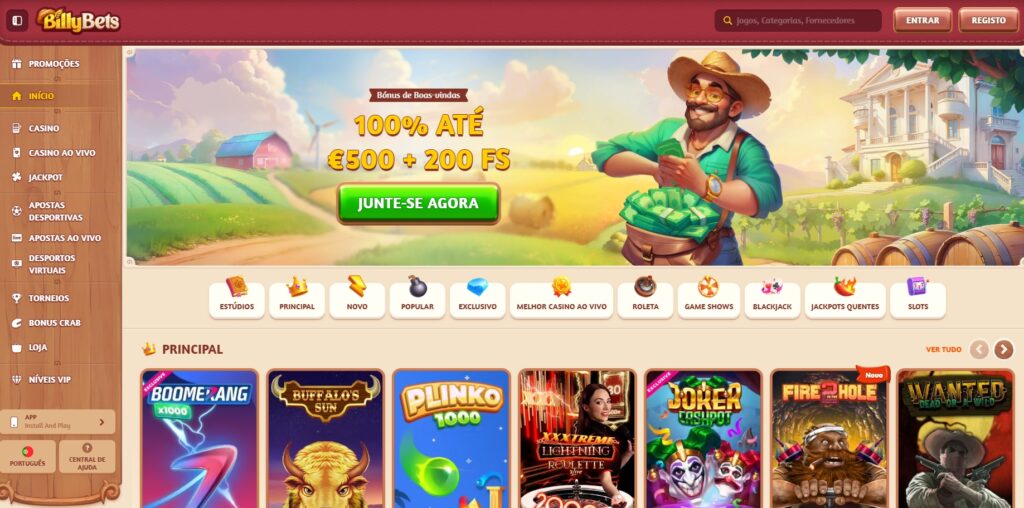Choose the Popular bomb category icon
The image size is (1024, 508).
tap(417, 286)
